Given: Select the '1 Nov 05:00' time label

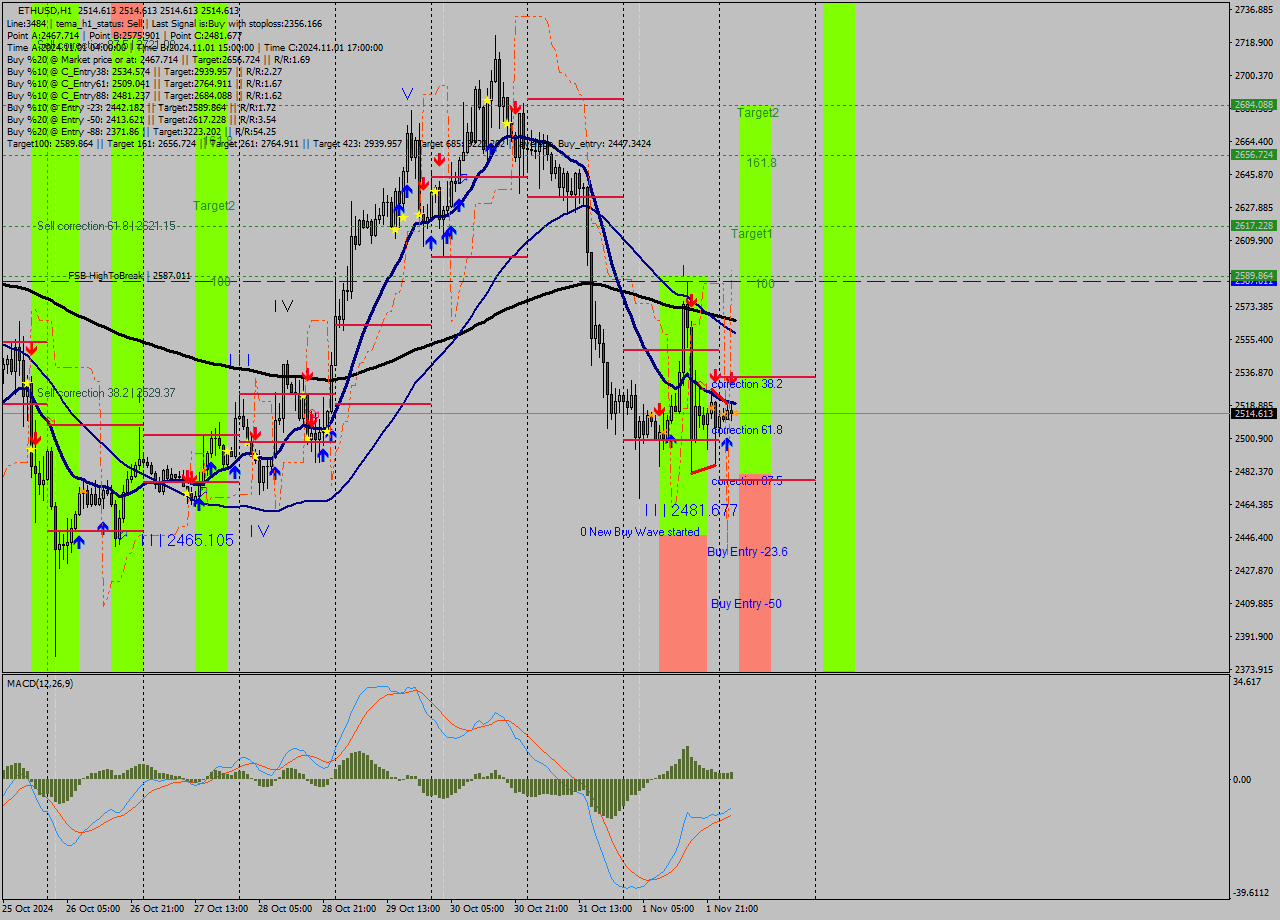Looking at the screenshot, I should tap(668, 909).
